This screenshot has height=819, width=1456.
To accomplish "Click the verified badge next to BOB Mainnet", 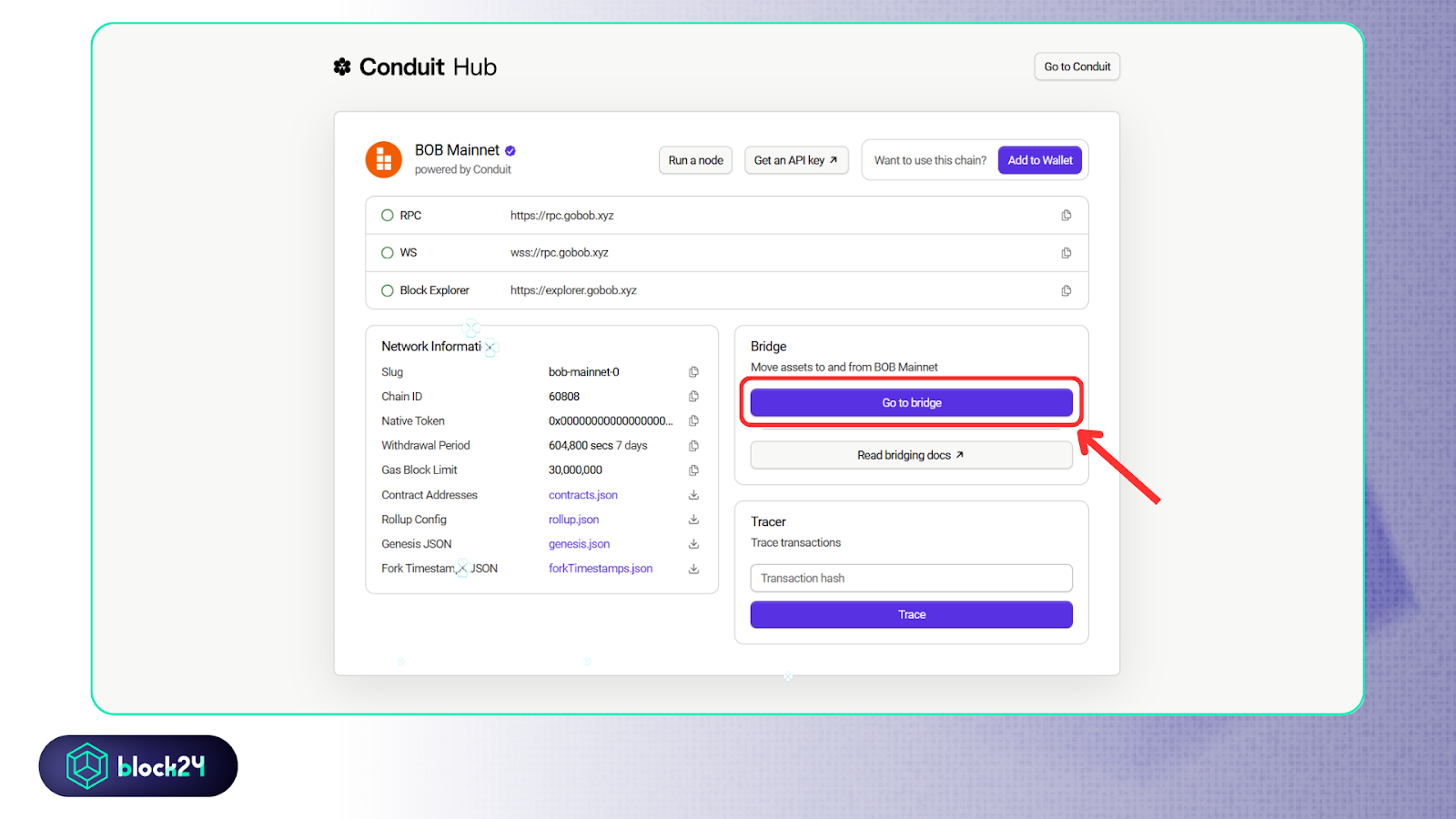I will [x=511, y=151].
